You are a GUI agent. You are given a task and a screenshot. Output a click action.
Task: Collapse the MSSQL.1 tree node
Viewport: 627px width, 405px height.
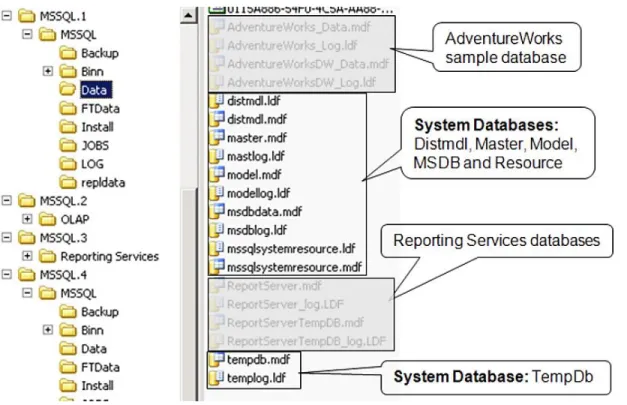pyautogui.click(x=7, y=16)
